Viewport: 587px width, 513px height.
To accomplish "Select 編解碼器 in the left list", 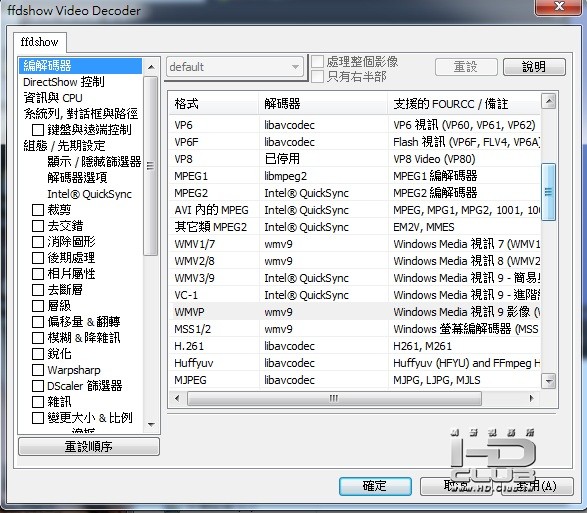I will 80,66.
